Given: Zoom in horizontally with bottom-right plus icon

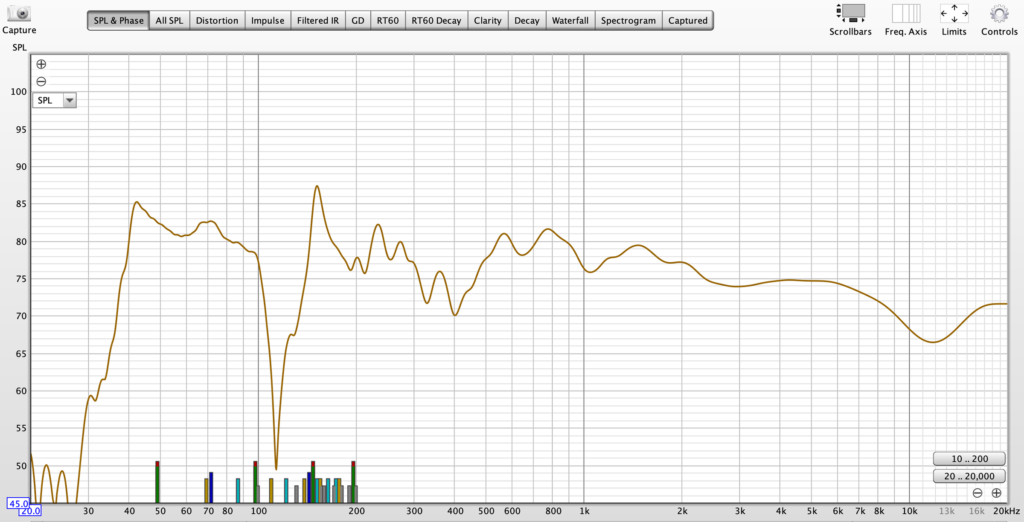Looking at the screenshot, I should 996,493.
